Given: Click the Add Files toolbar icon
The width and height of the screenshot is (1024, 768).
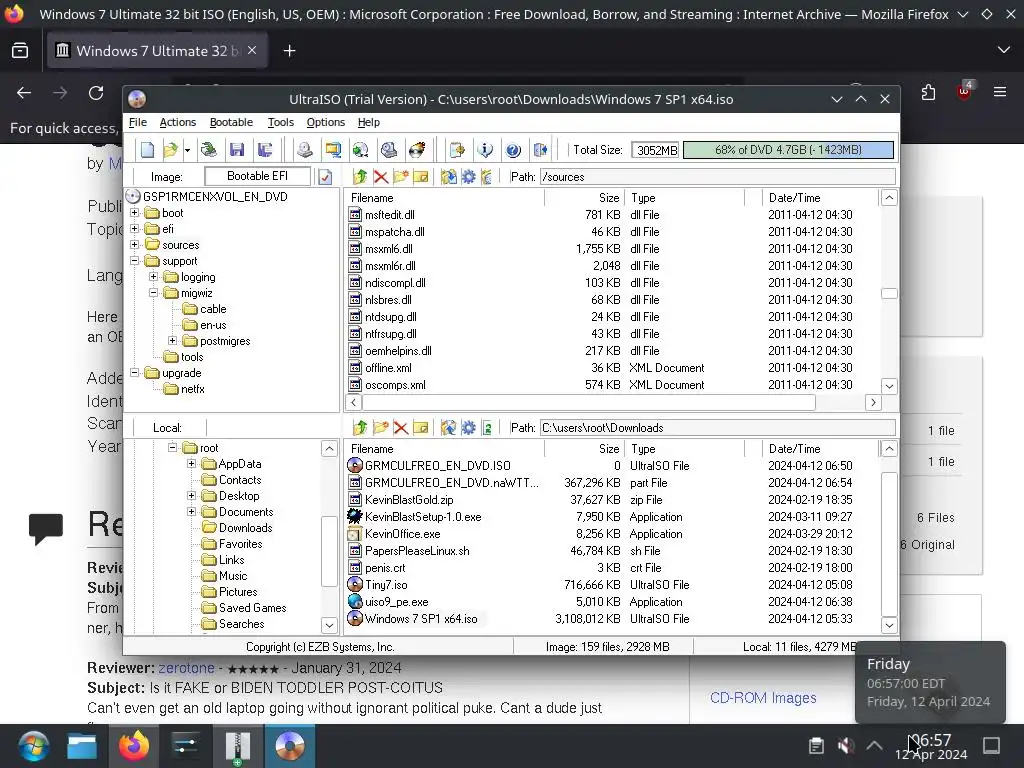Looking at the screenshot, I should pyautogui.click(x=457, y=150).
